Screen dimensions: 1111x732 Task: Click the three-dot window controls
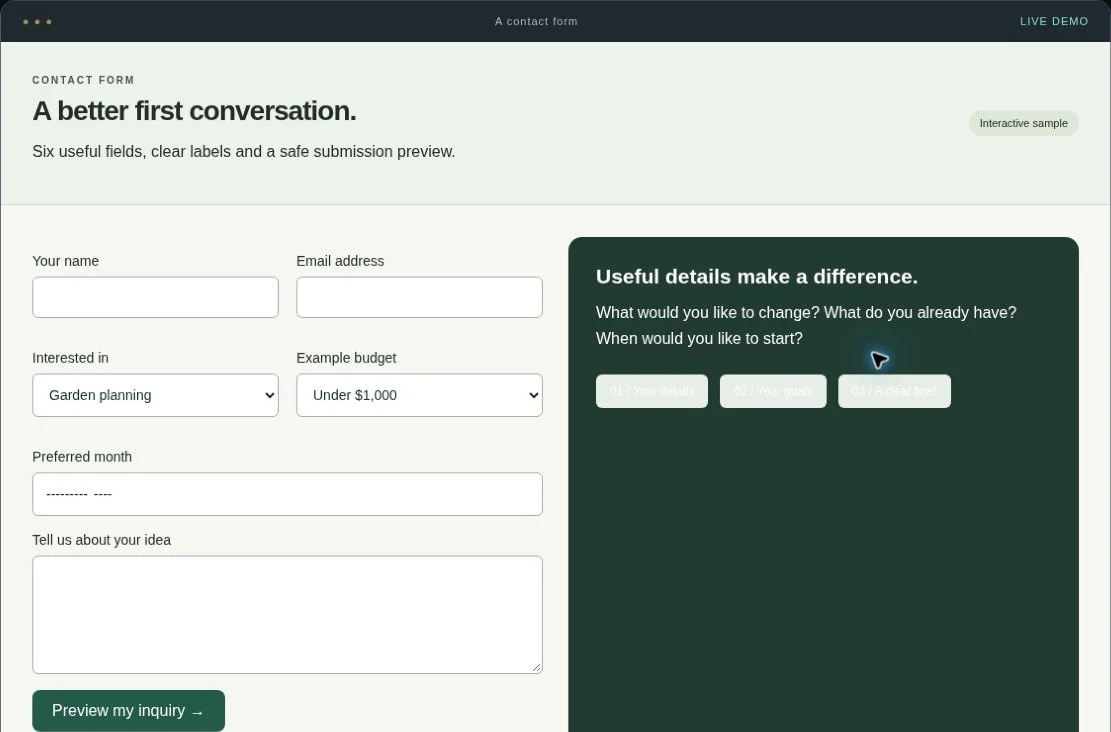point(38,22)
